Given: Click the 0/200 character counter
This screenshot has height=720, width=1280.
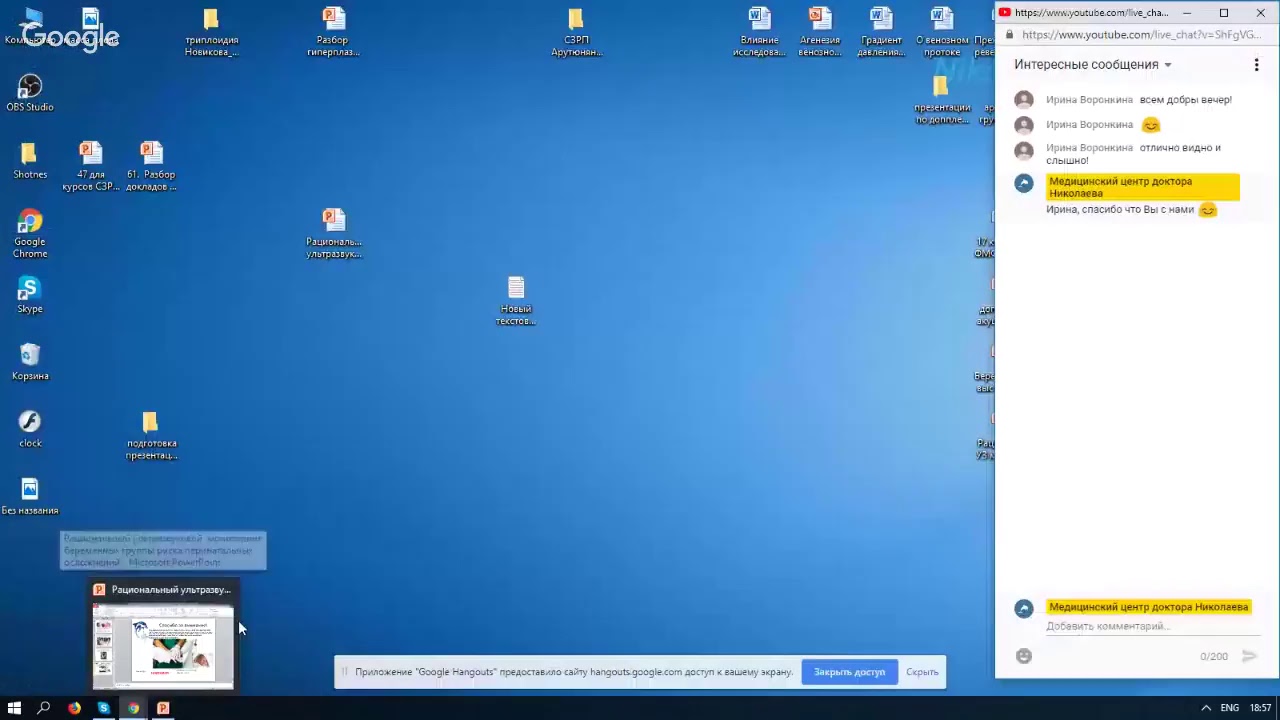Looking at the screenshot, I should point(1213,656).
